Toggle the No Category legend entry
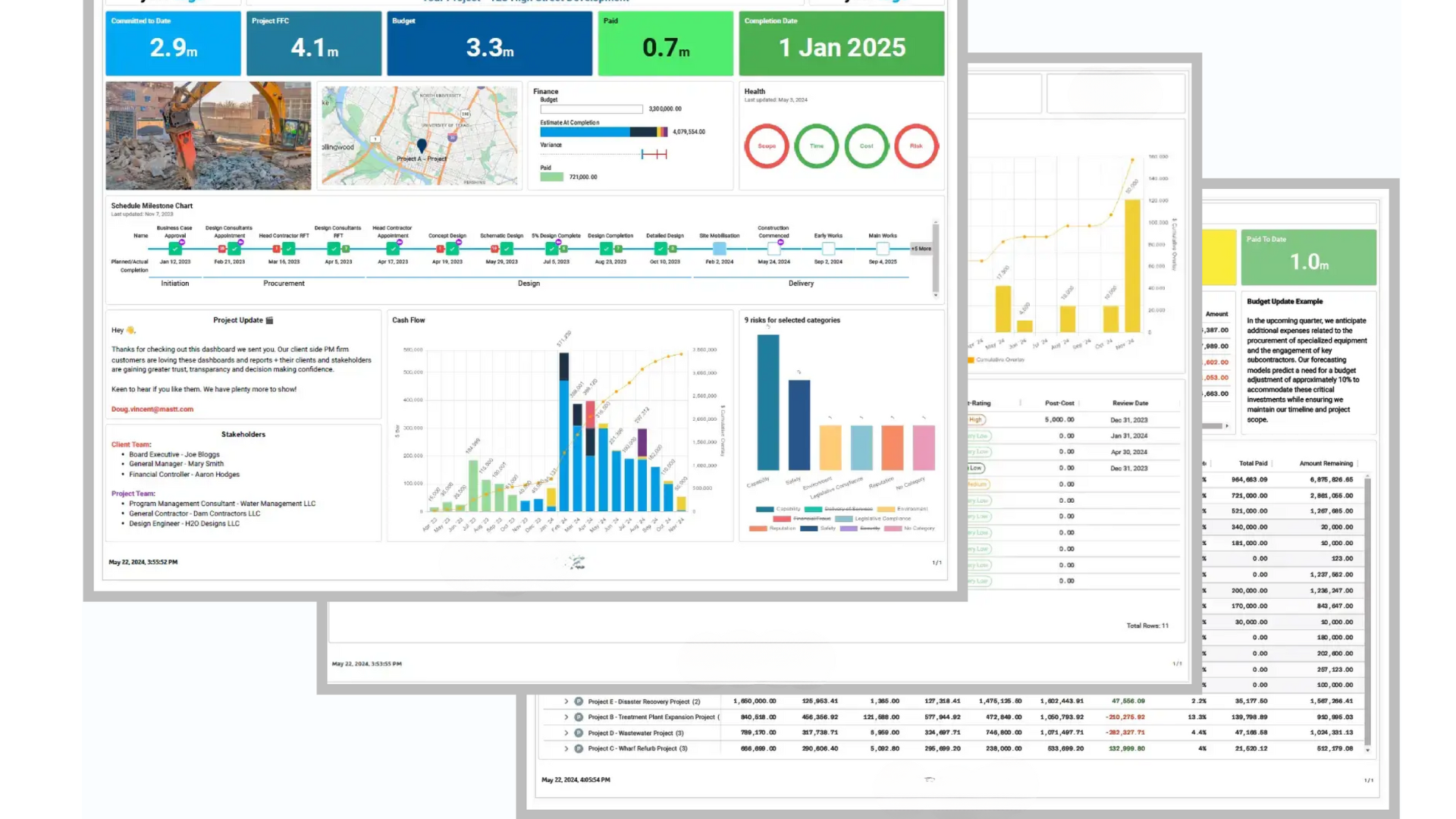The width and height of the screenshot is (1456, 819). 910,529
